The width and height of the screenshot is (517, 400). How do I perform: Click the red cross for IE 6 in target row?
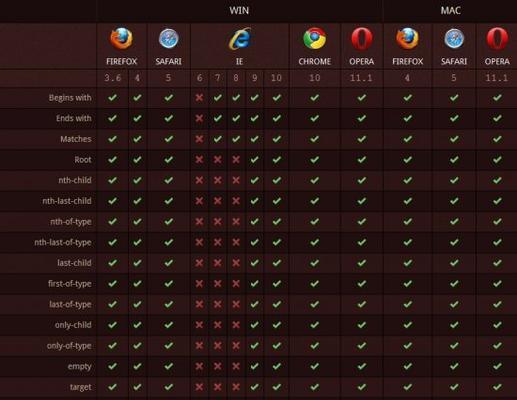[199, 387]
